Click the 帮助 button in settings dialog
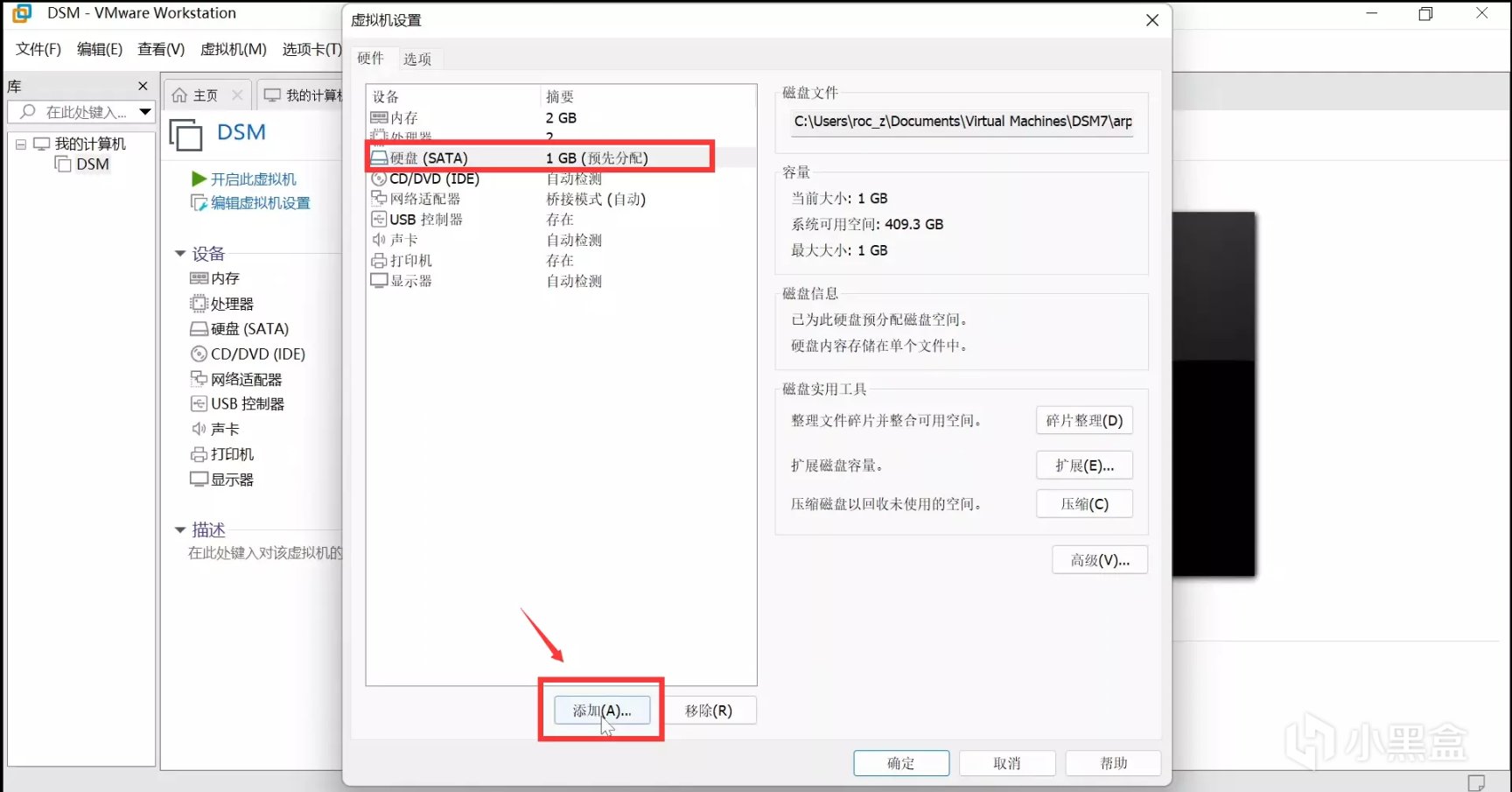 (1114, 763)
